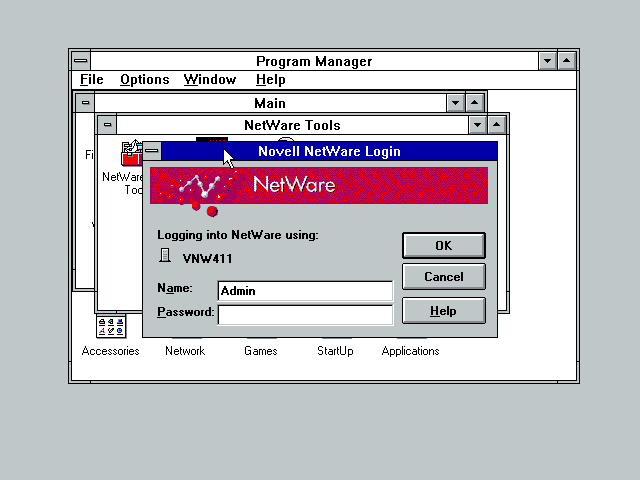Open the Games program group
The image size is (640, 480).
[260, 351]
